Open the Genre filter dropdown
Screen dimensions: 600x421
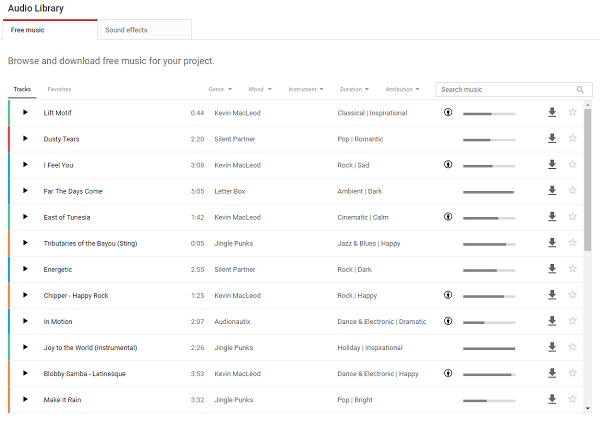click(x=220, y=89)
